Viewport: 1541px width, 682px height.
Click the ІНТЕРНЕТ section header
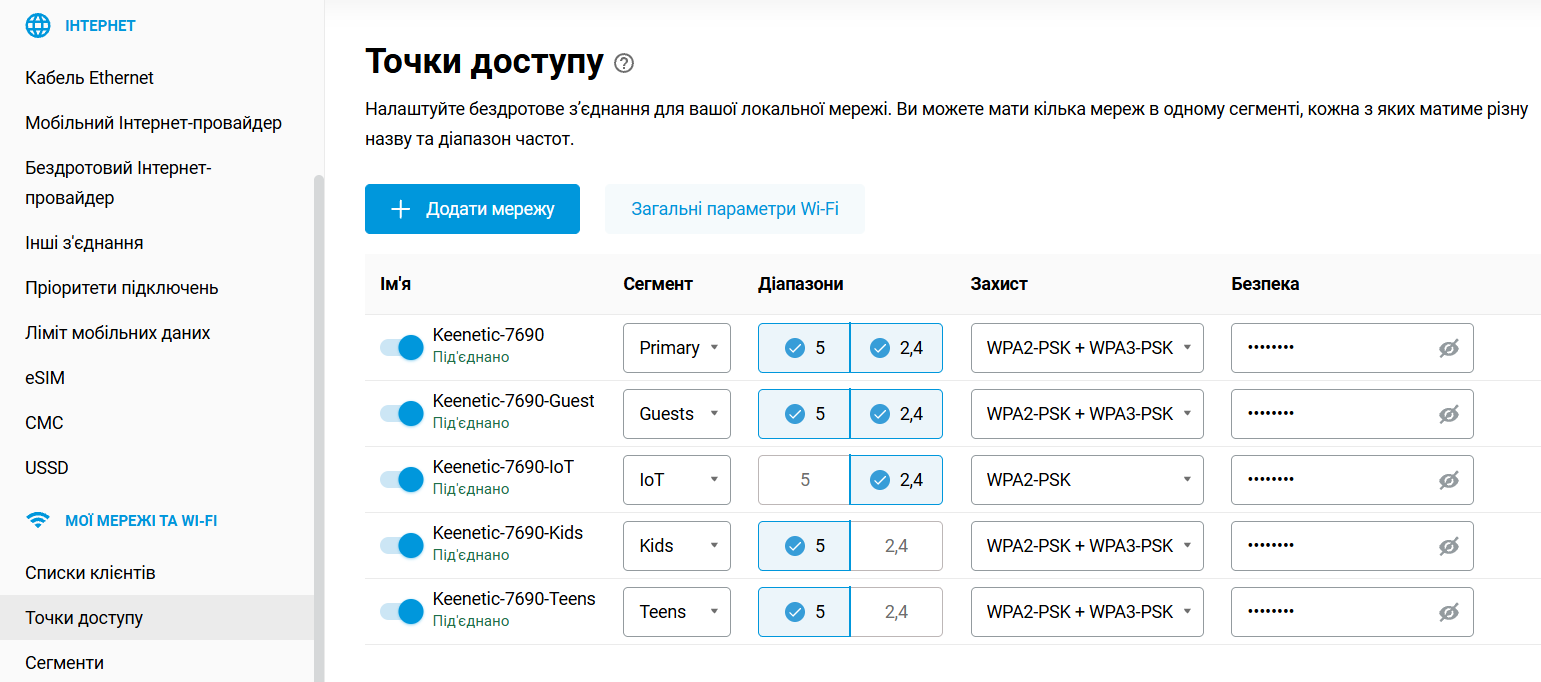(100, 26)
